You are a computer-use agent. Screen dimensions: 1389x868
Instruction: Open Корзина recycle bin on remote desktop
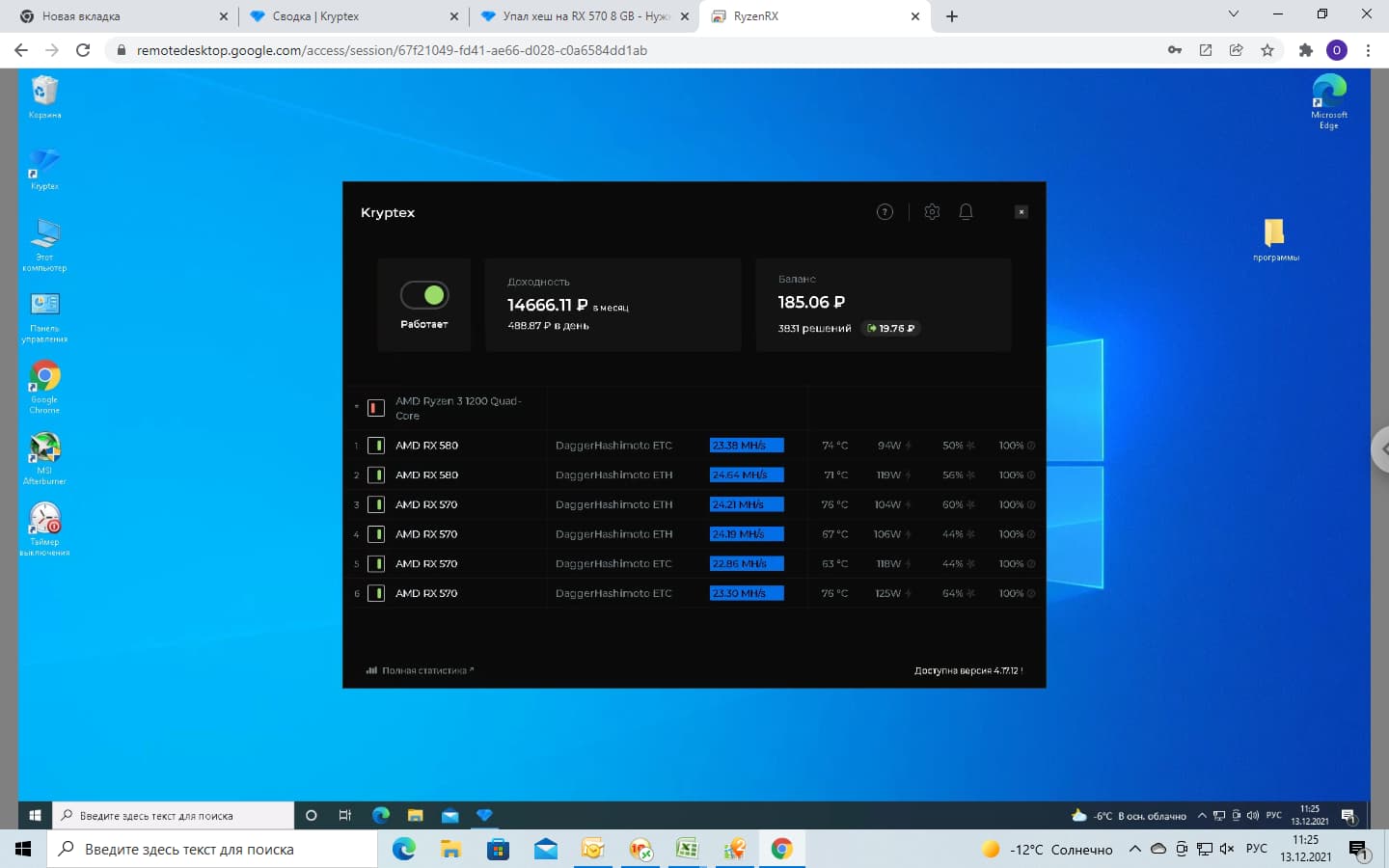(x=44, y=97)
